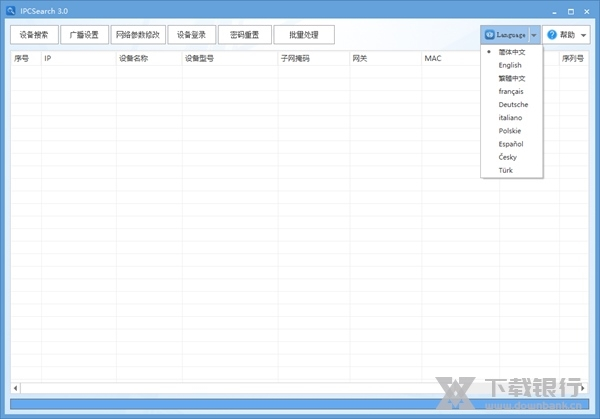This screenshot has height=419, width=600.
Task: Click the MAC column header
Action: (452, 59)
